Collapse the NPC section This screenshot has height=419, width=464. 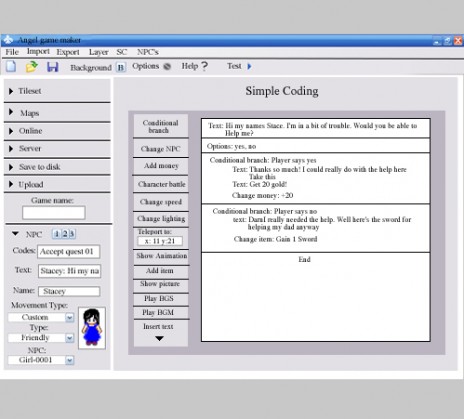pos(15,234)
